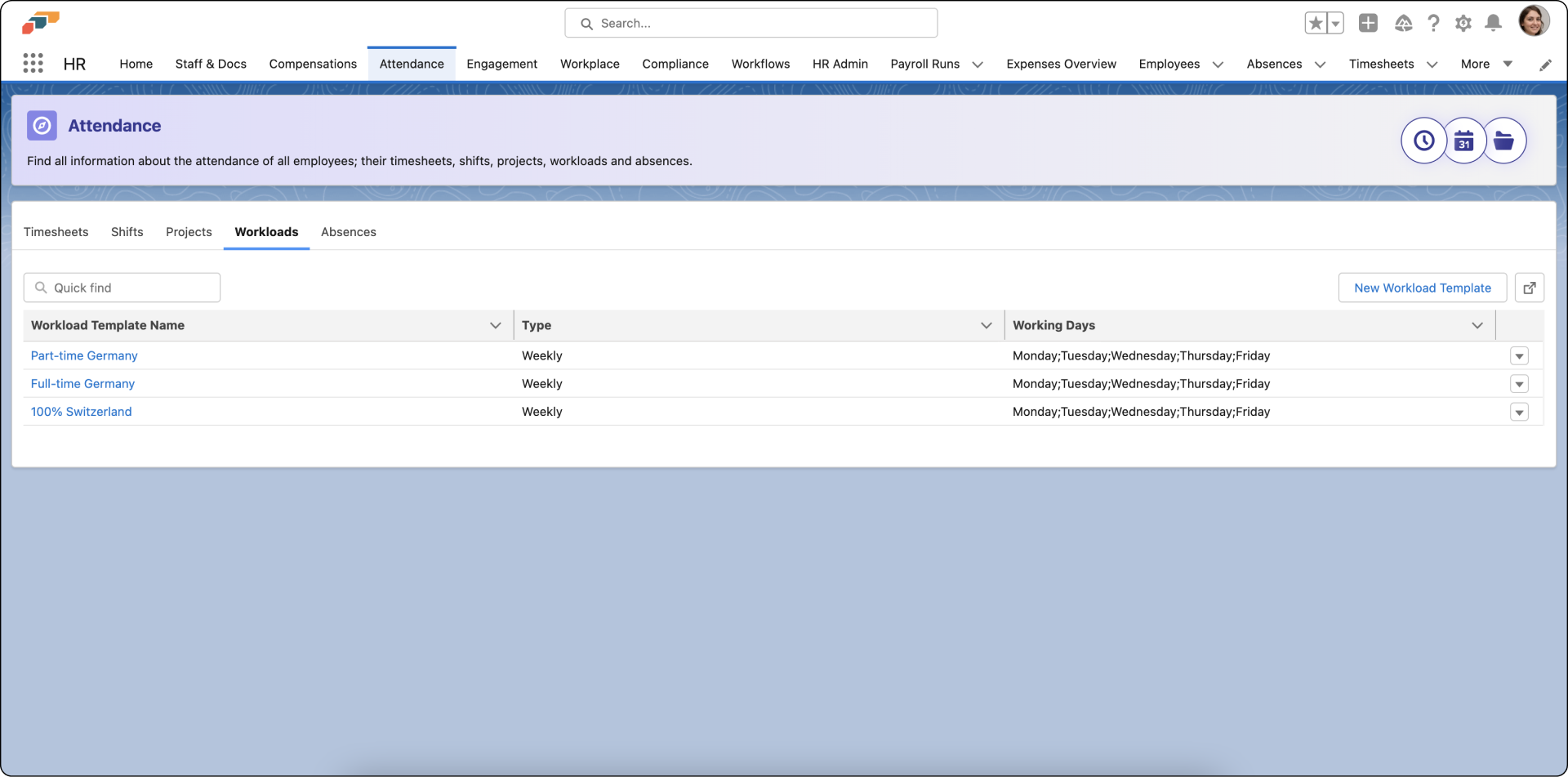This screenshot has height=777, width=1568.
Task: Click the global actions plus icon
Action: tap(1368, 23)
